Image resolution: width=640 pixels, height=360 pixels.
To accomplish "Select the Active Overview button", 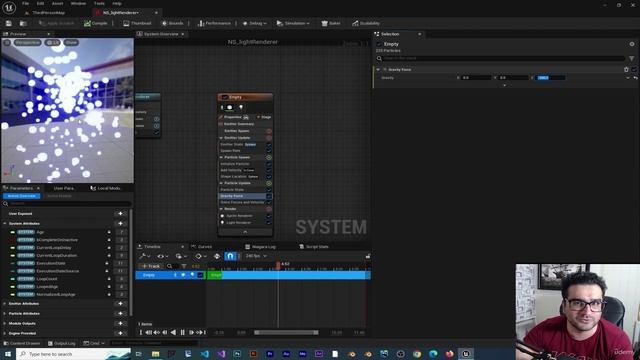I will coord(22,196).
